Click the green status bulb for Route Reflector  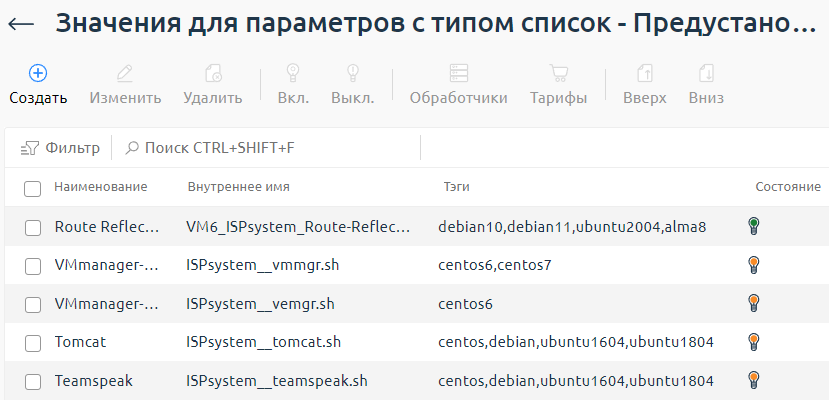tap(754, 226)
